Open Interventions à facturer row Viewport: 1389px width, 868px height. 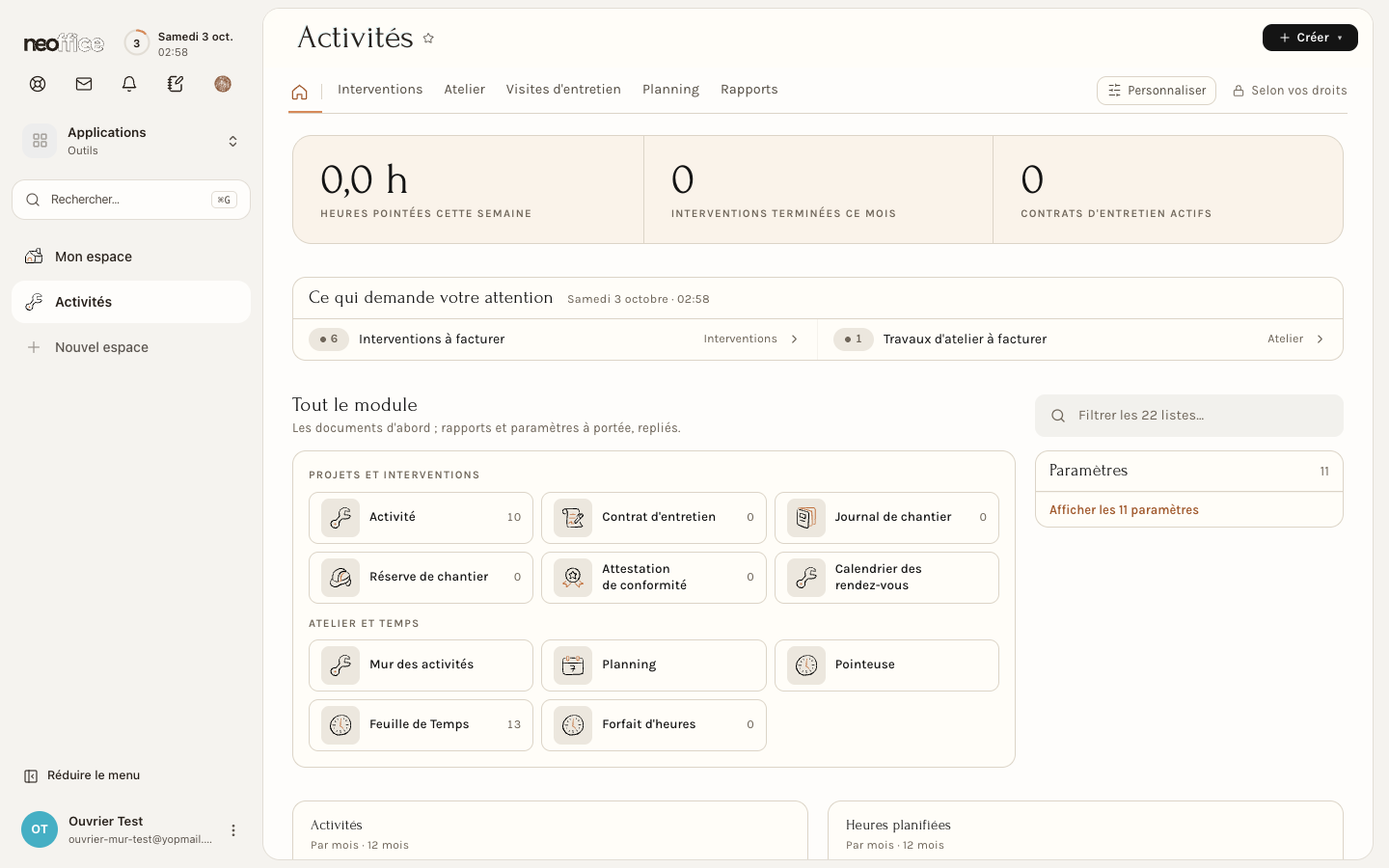tap(555, 339)
